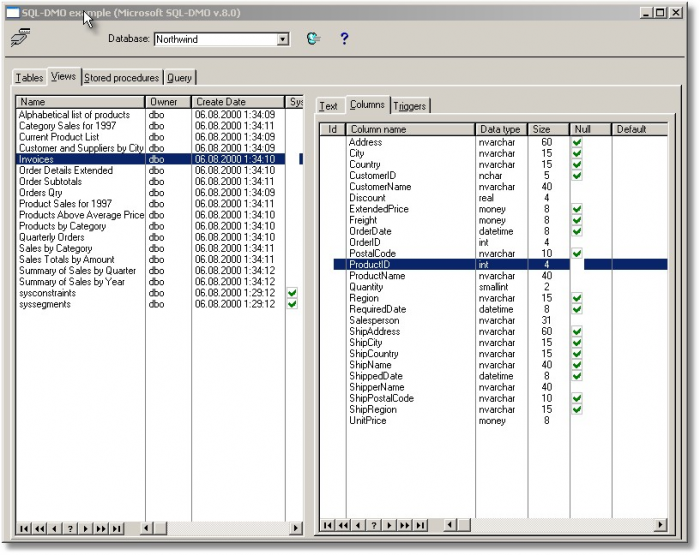Viewport: 700px width, 555px height.
Task: Click views list scroll-left arrow
Action: pos(146,529)
